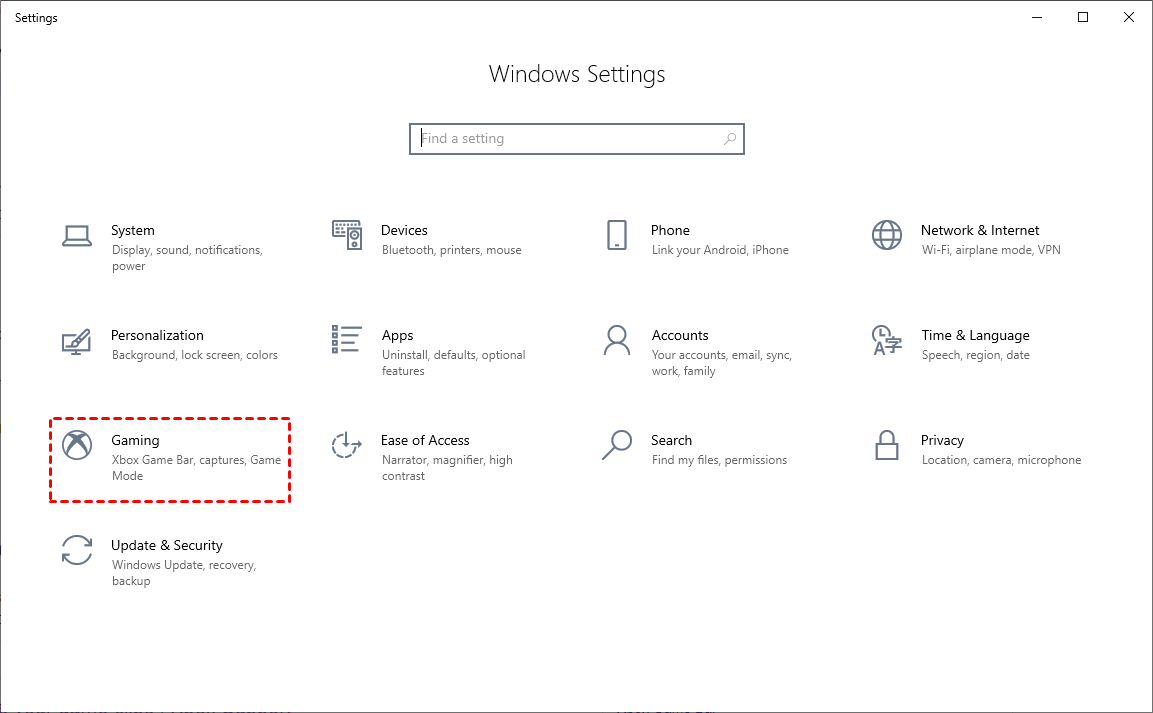Screen dimensions: 1153x713
Task: Click the Privacy padlock icon
Action: [x=886, y=446]
